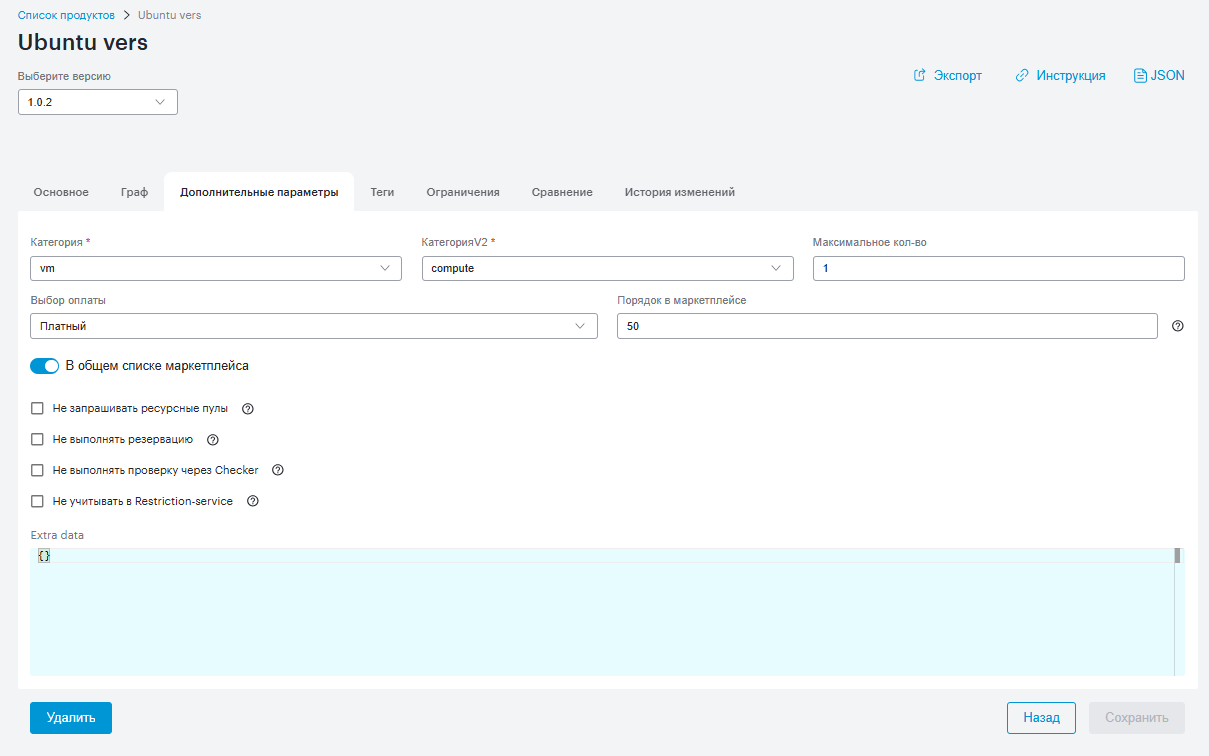This screenshot has height=756, width=1209.
Task: Open help icon for Не запрашивать ресурсные пулы
Action: point(248,408)
